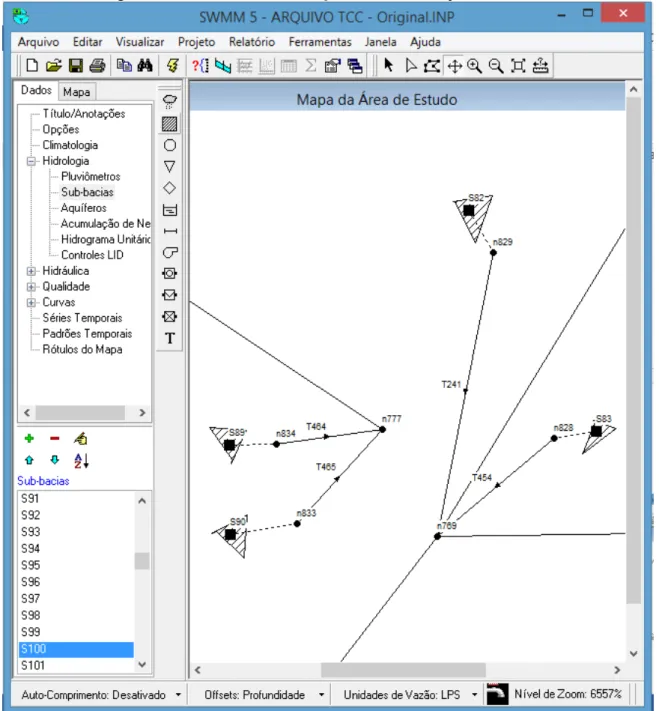Select the Pluviômetros tree item
Image resolution: width=659 pixels, height=711 pixels.
[x=91, y=176]
